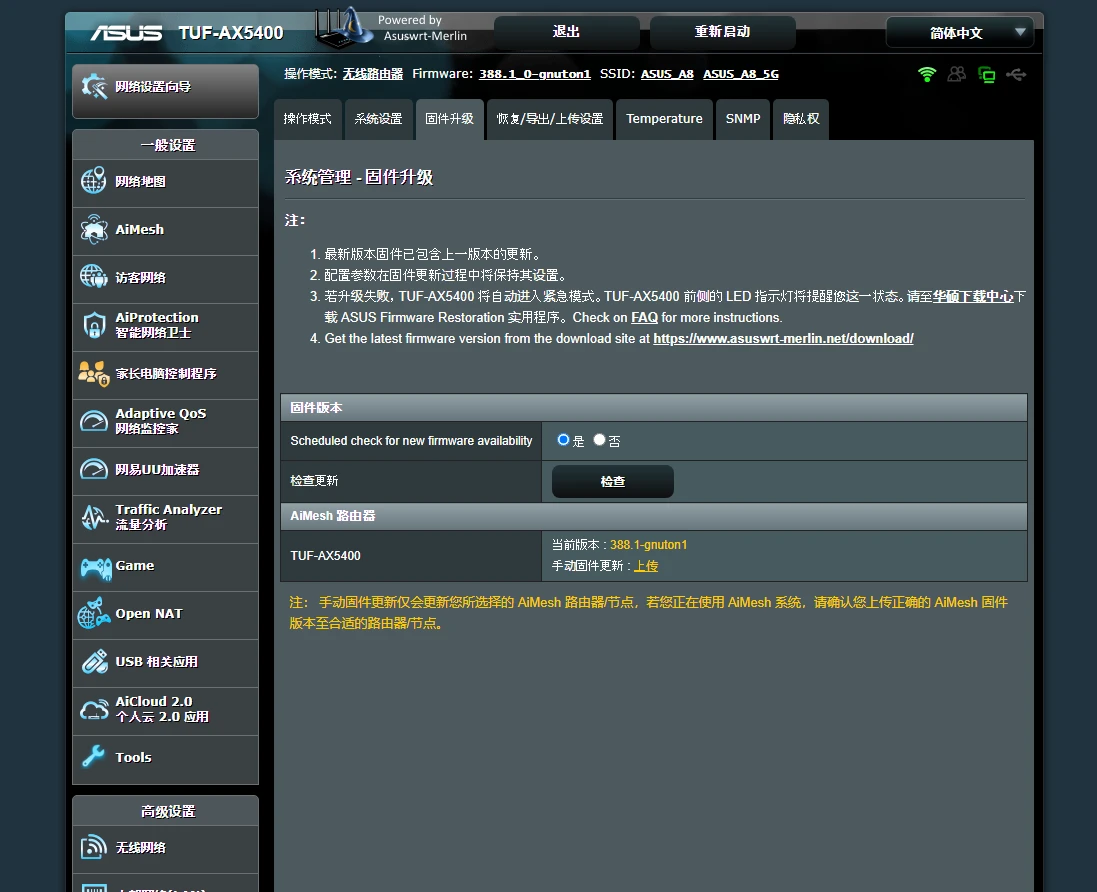This screenshot has width=1097, height=892.
Task: Open the USB 相关应用 menu item
Action: pos(166,663)
